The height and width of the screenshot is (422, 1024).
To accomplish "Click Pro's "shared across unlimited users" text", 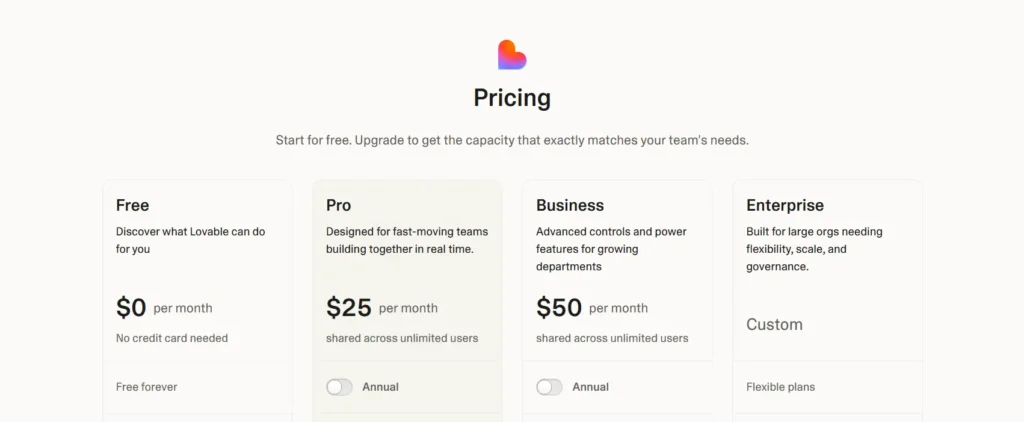I will pos(402,338).
